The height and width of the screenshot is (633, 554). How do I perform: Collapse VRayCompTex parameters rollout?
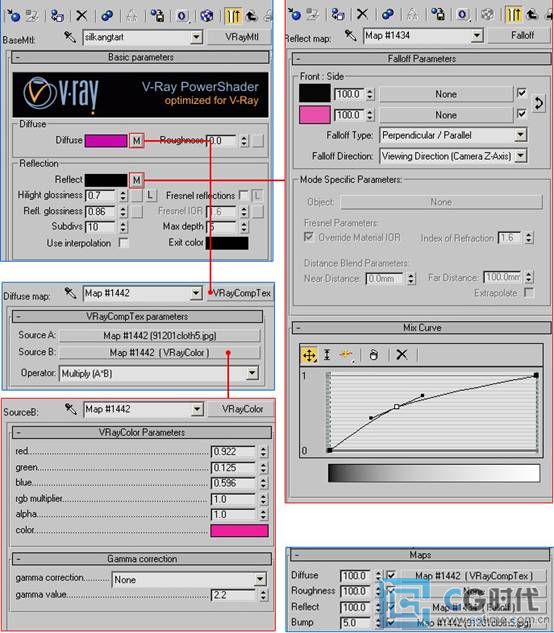[x=137, y=316]
